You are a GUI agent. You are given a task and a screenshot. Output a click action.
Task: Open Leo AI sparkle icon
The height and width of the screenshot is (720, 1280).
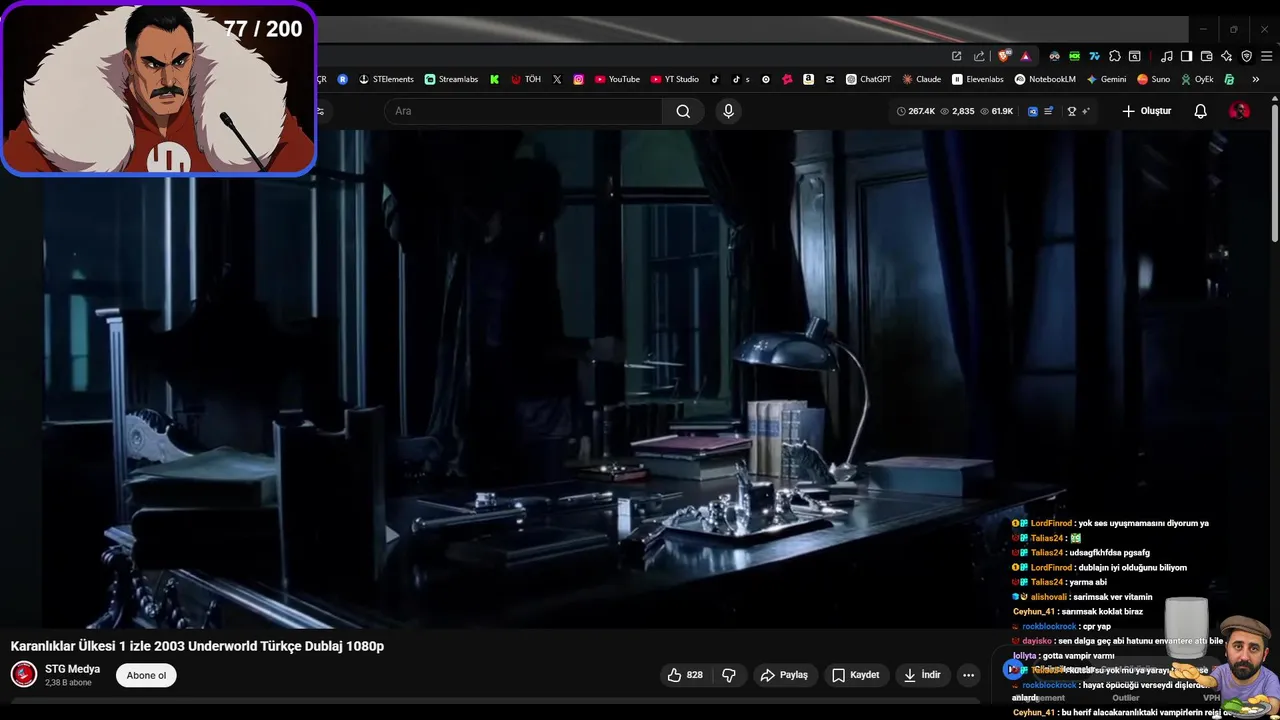click(1226, 56)
